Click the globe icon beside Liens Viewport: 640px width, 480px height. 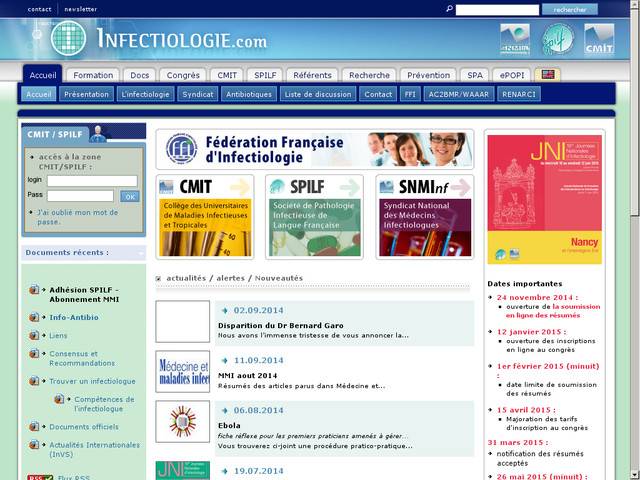pos(34,336)
